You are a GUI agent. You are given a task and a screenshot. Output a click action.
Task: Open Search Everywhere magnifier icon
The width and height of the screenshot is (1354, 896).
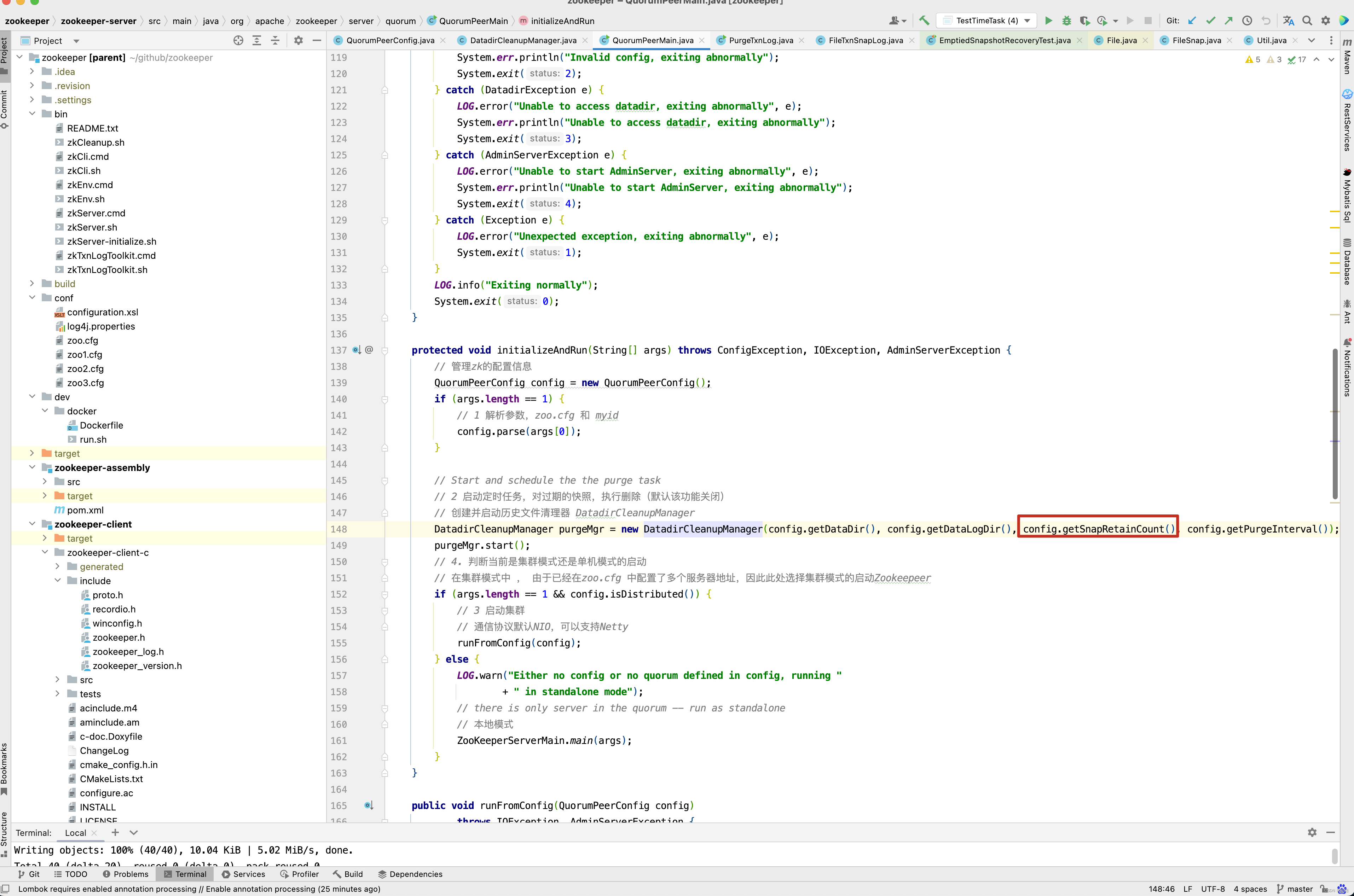[1307, 21]
